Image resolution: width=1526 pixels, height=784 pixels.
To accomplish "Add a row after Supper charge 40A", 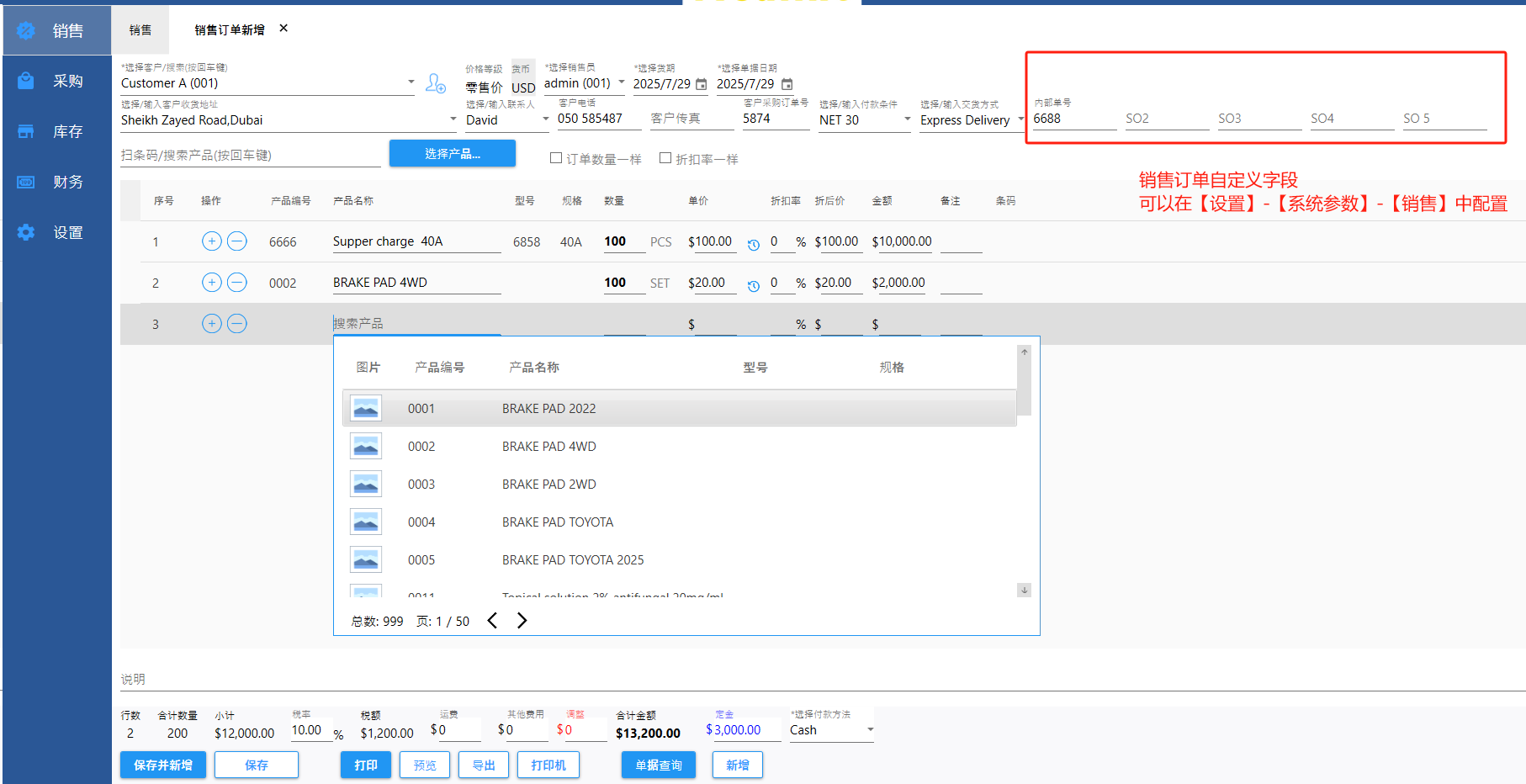I will pos(212,241).
